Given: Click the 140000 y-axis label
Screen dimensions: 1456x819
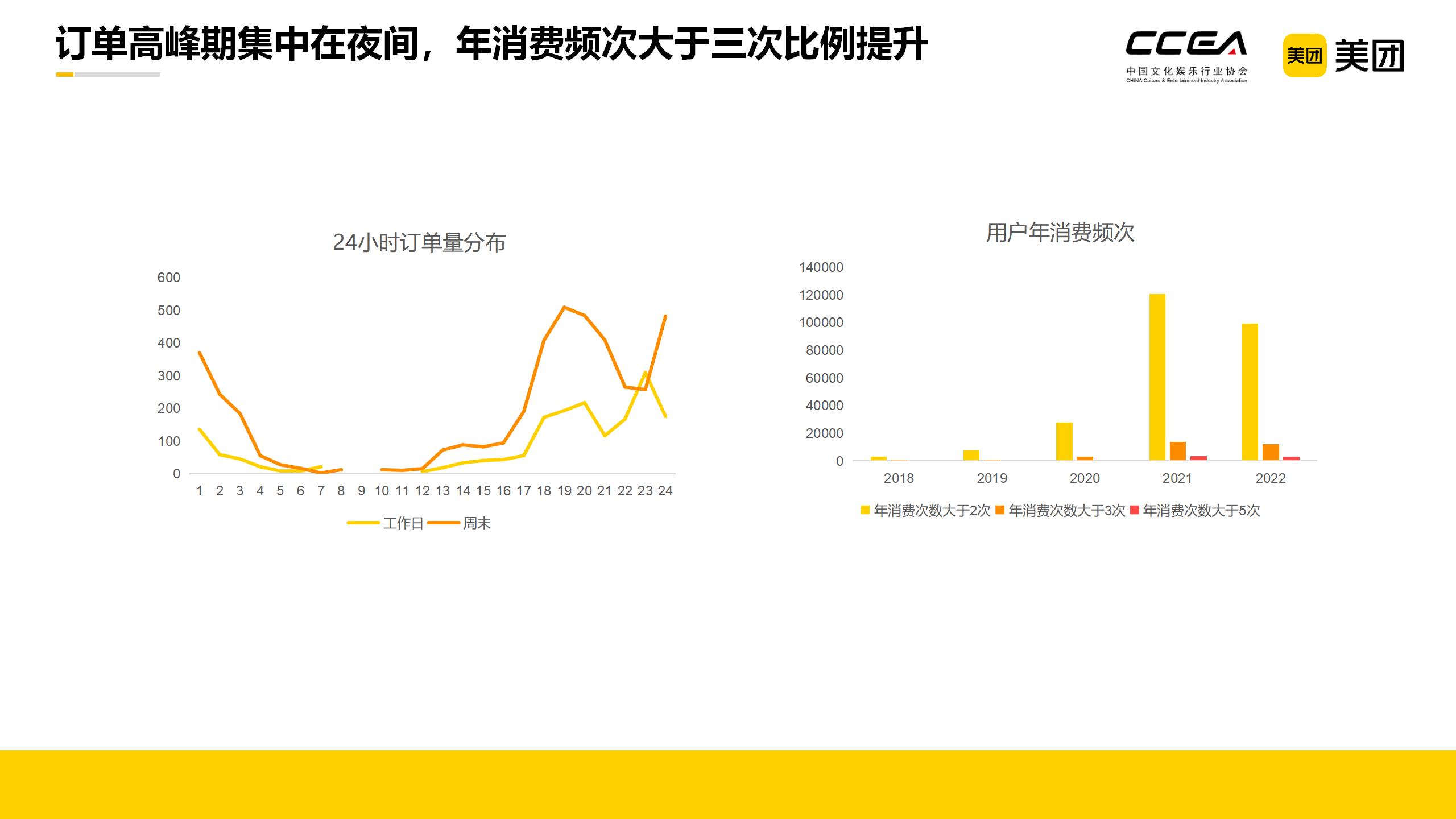Looking at the screenshot, I should (x=821, y=267).
